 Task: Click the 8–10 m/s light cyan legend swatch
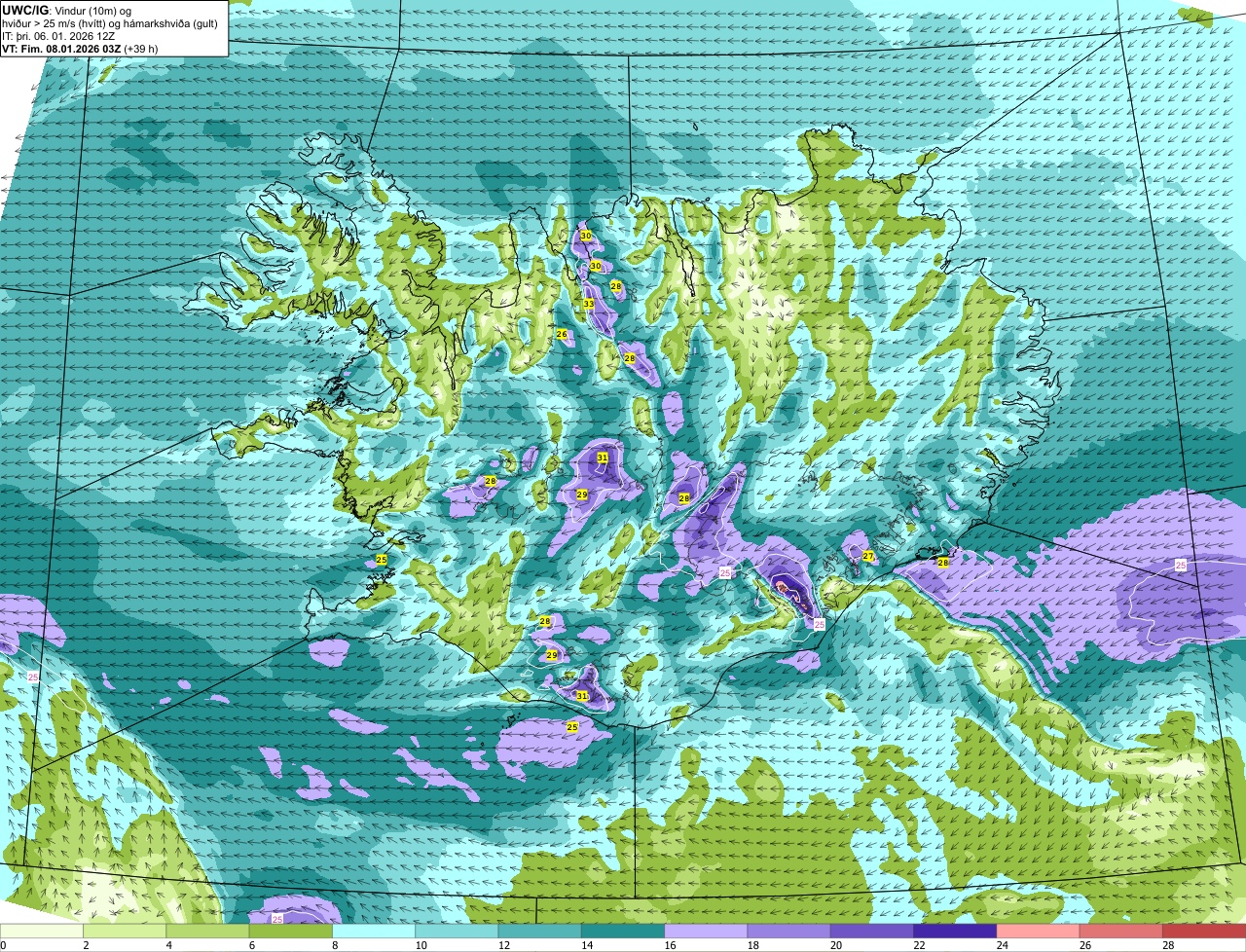click(x=374, y=932)
